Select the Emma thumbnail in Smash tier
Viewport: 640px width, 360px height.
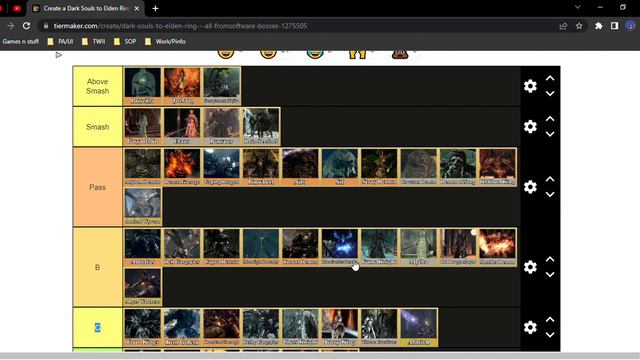(182, 127)
